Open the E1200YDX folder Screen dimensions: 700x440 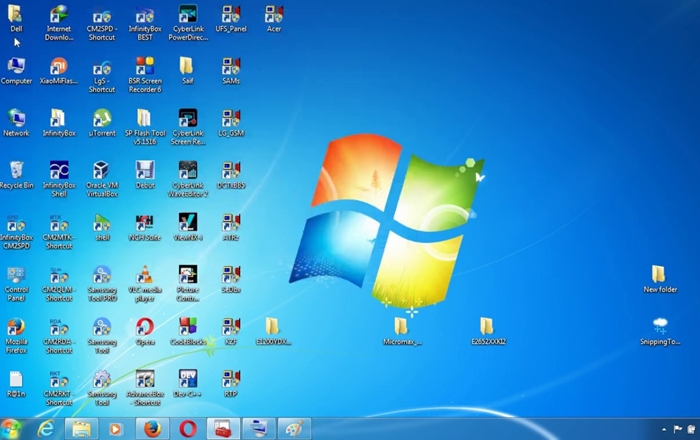click(273, 332)
